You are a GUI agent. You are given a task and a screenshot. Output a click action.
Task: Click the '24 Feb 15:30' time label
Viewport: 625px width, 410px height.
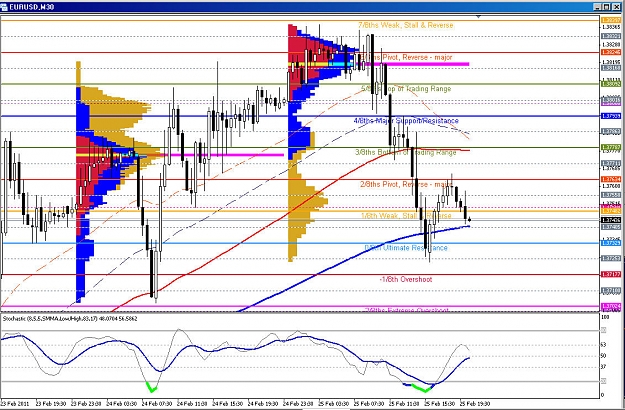tap(228, 404)
